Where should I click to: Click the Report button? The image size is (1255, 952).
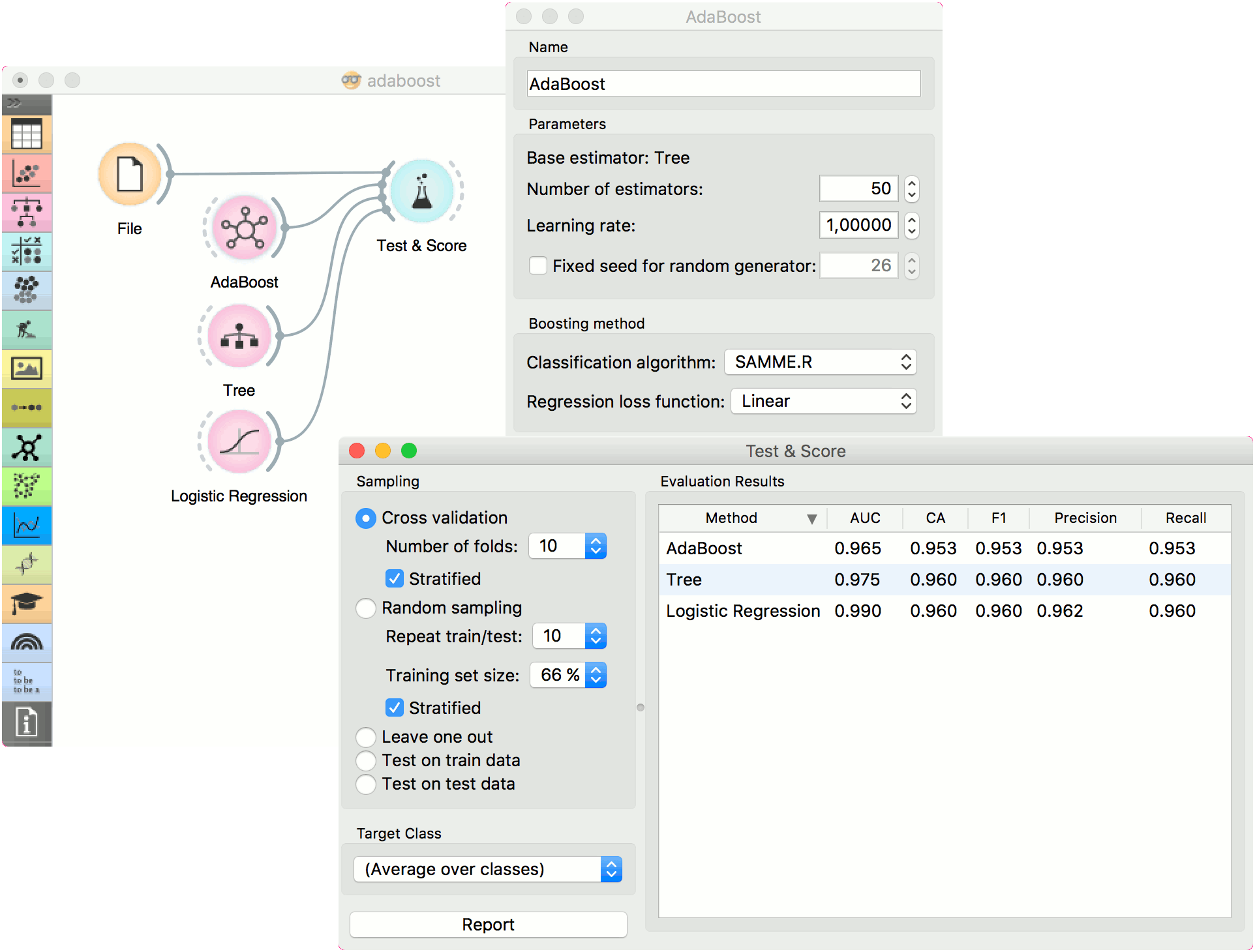(488, 925)
